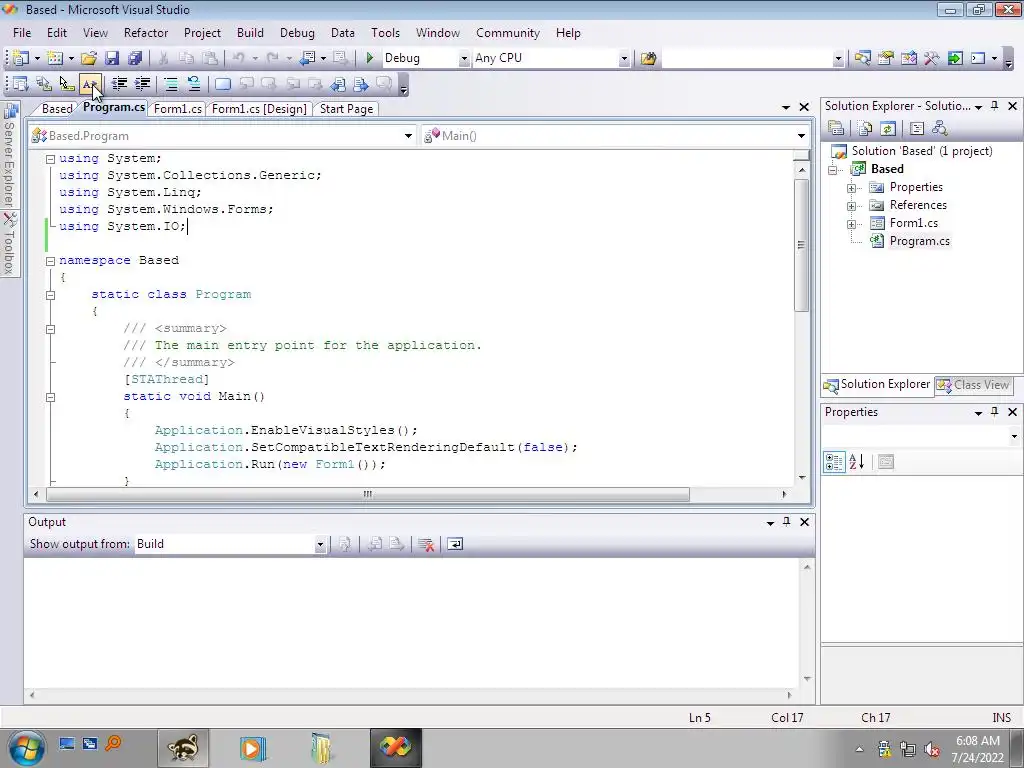
Task: Toggle auto-hide pin on Solution Explorer
Action: [995, 106]
